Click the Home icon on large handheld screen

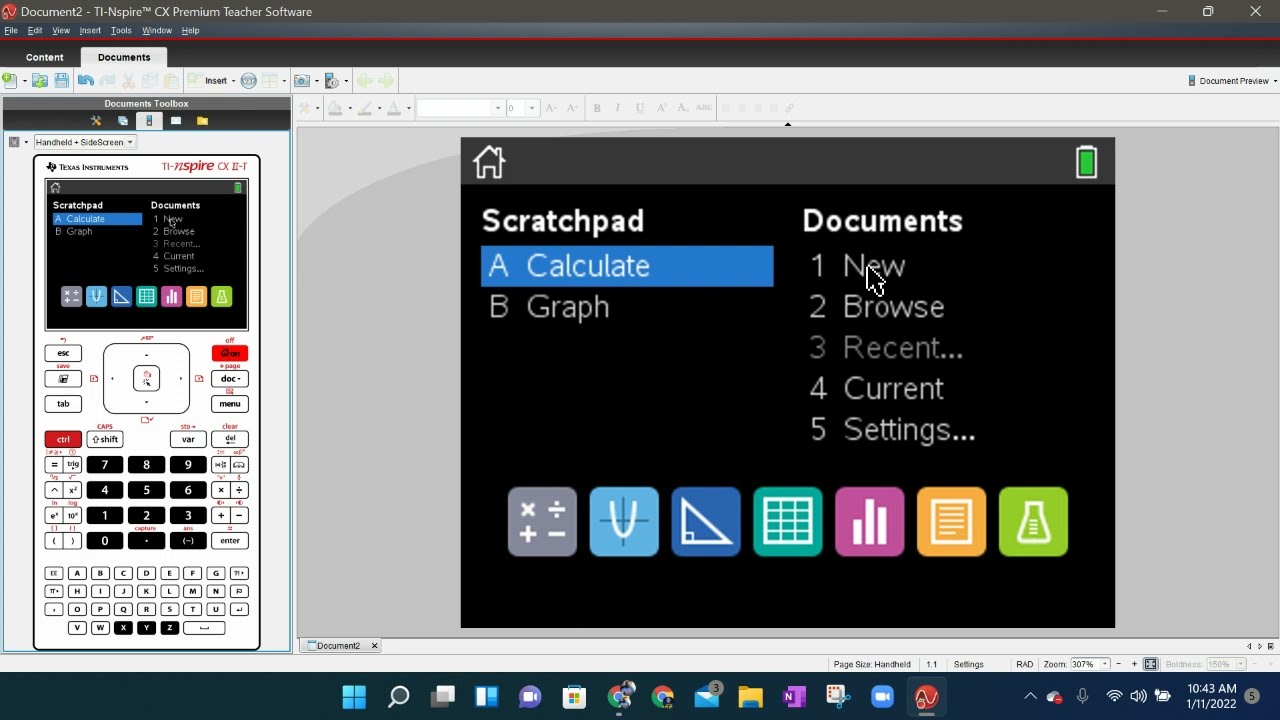coord(489,162)
